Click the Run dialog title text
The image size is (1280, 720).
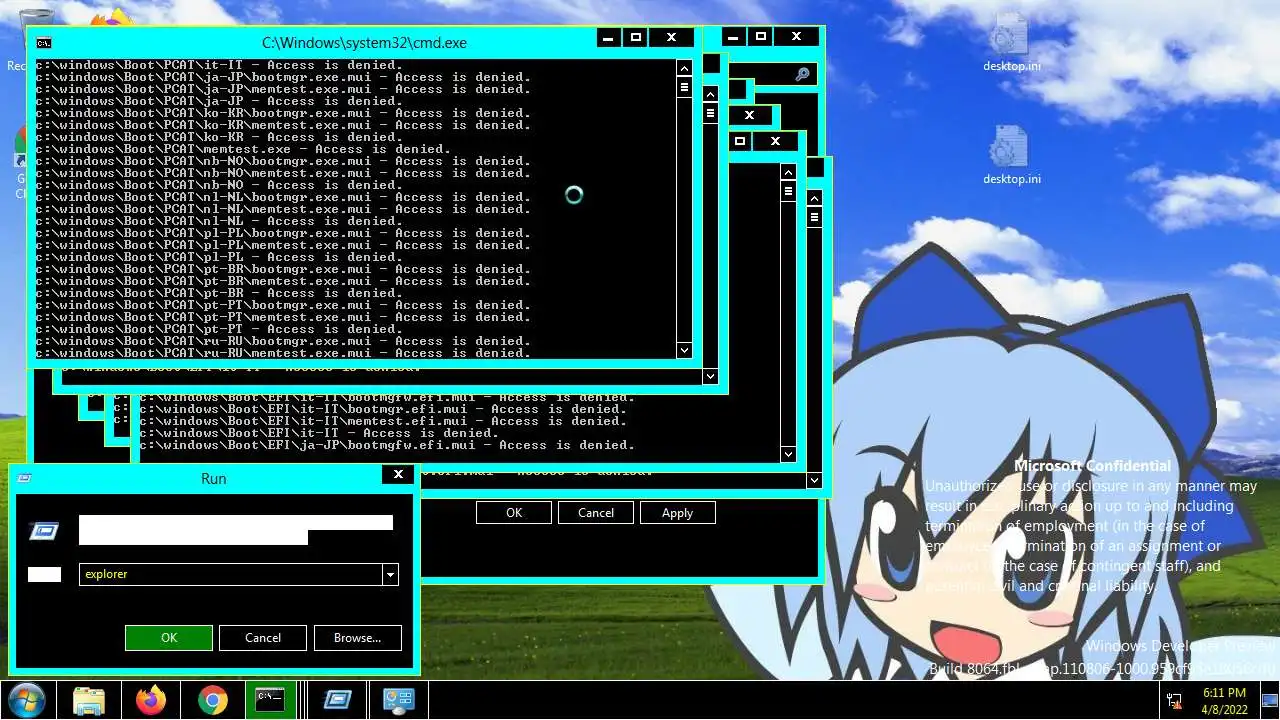pos(213,479)
